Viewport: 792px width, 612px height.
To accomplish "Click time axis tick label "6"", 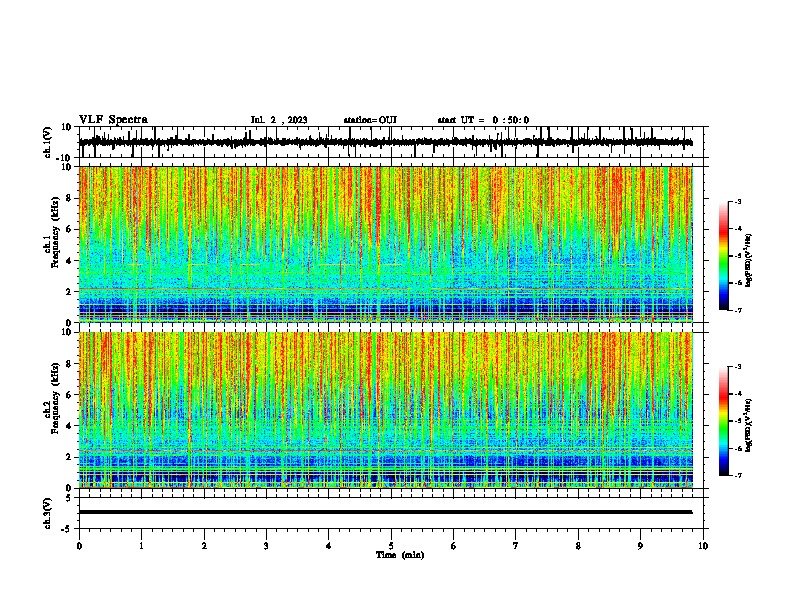I will [453, 545].
